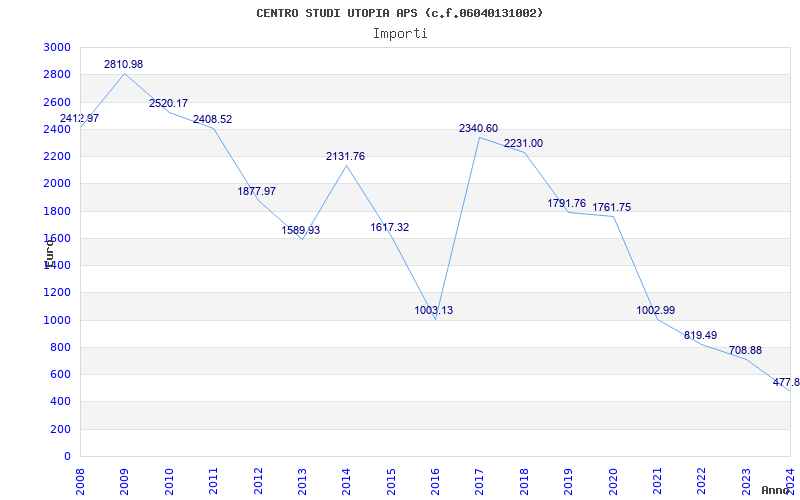Click the 1800 y-axis tick label
800x500 pixels.
coord(57,211)
